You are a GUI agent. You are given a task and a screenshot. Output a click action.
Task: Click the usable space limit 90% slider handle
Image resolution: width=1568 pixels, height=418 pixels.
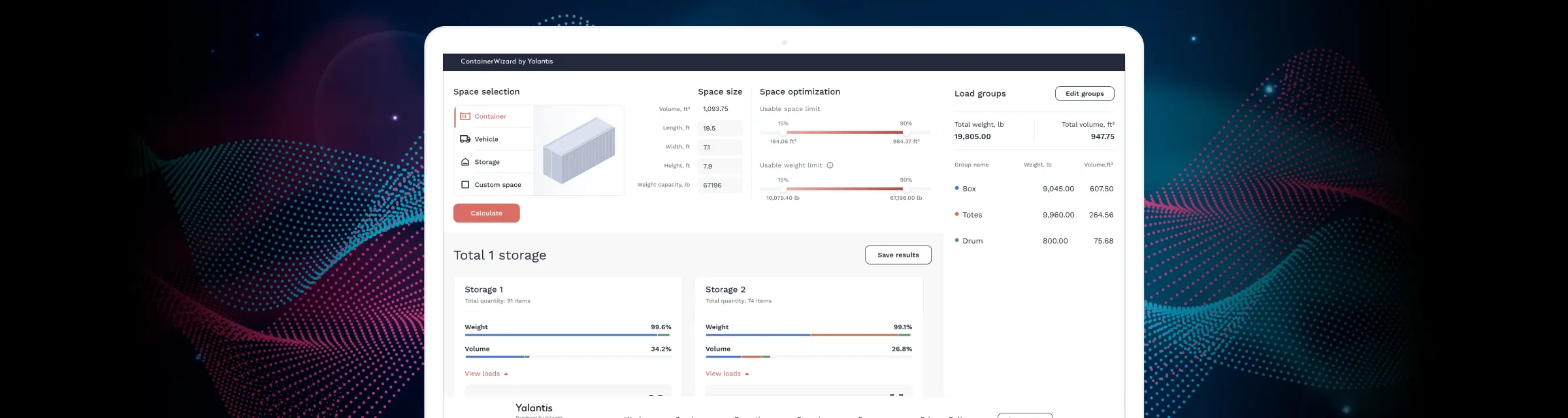pyautogui.click(x=906, y=133)
